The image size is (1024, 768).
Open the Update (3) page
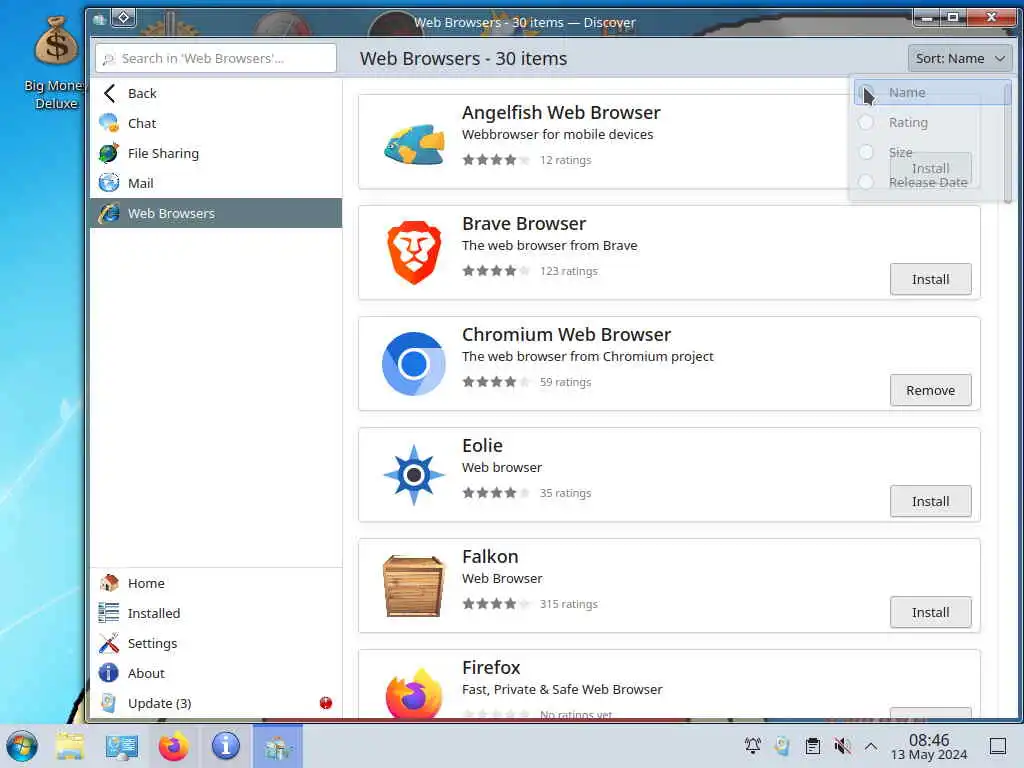click(216, 703)
